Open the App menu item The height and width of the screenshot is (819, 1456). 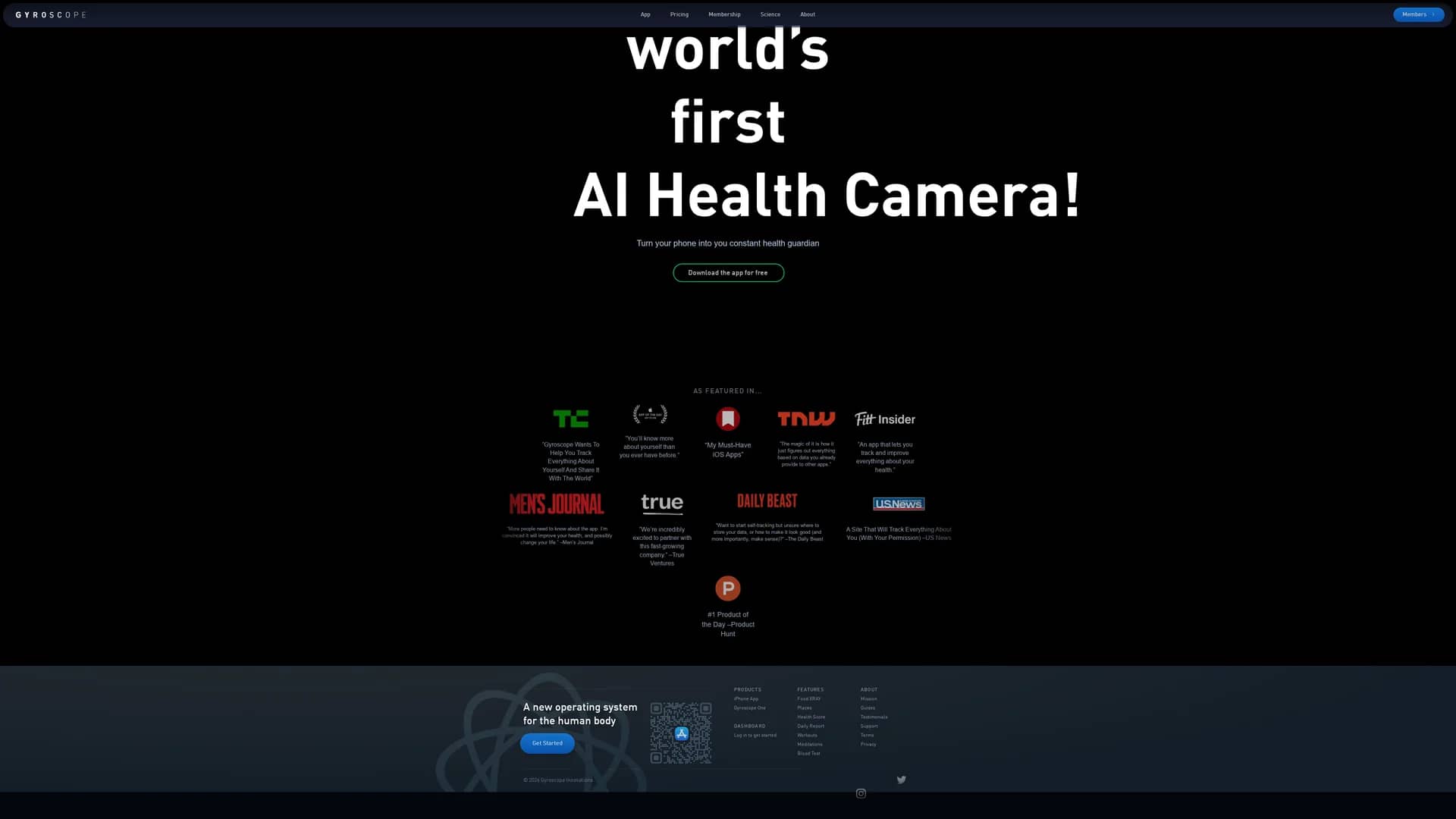click(x=645, y=14)
